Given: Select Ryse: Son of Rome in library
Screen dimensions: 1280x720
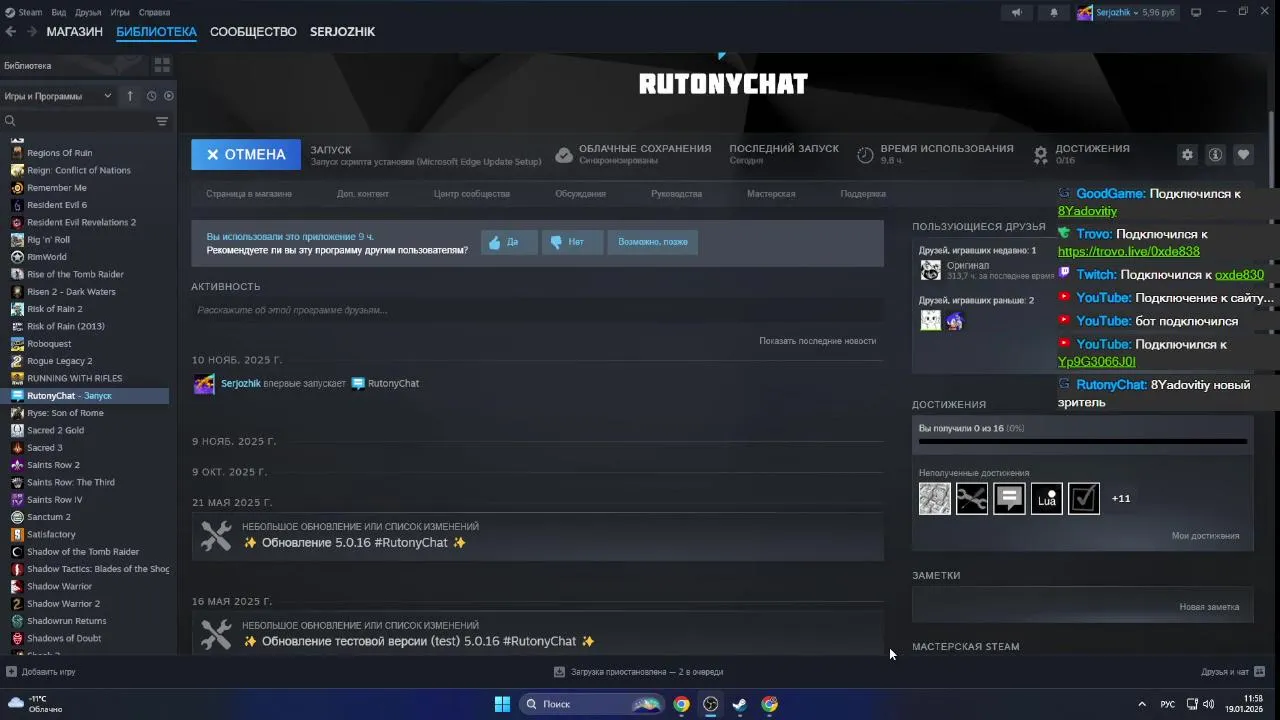Looking at the screenshot, I should 65,413.
